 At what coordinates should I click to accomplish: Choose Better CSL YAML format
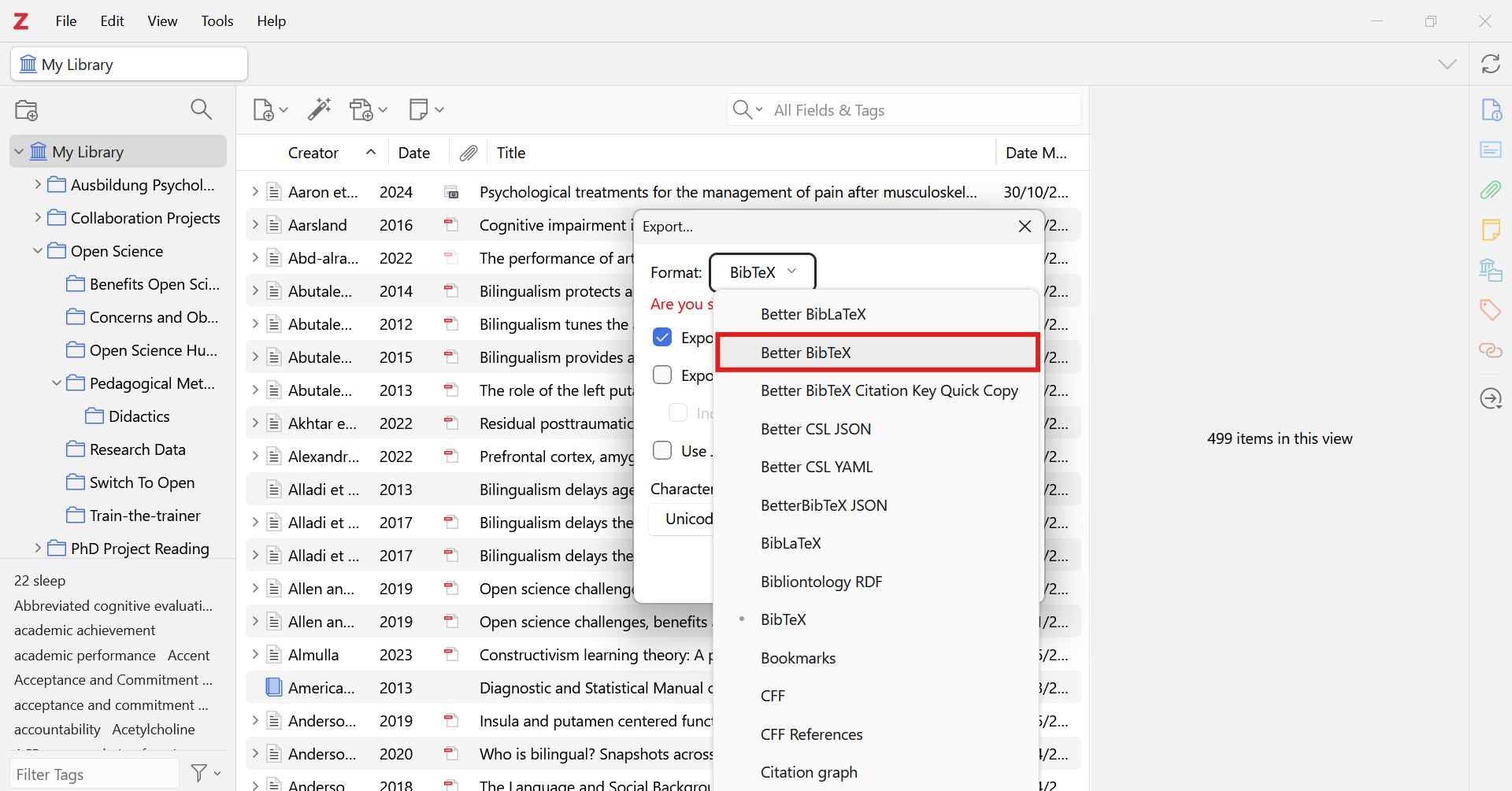point(877,467)
